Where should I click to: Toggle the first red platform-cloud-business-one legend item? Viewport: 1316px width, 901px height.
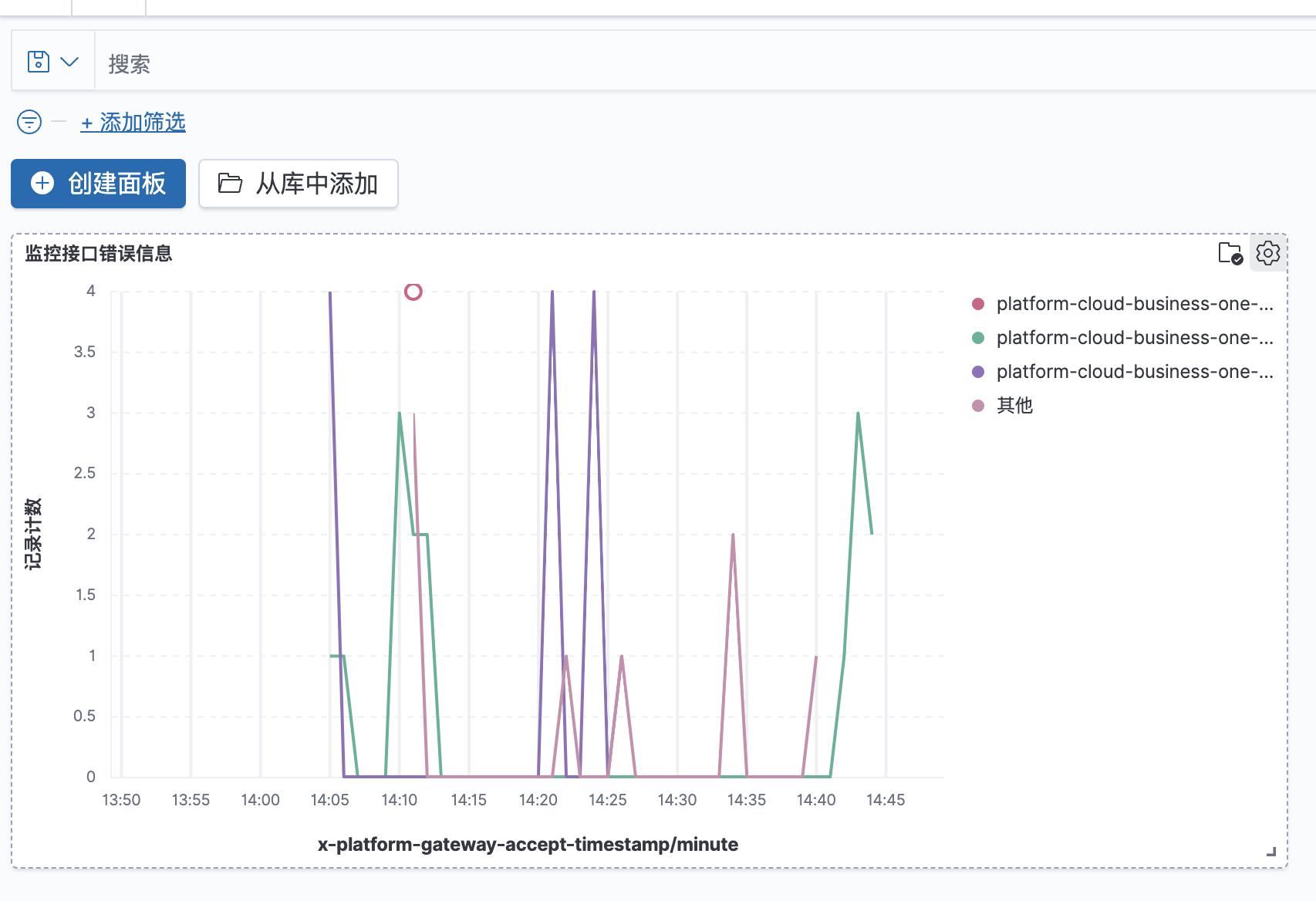tap(1134, 302)
